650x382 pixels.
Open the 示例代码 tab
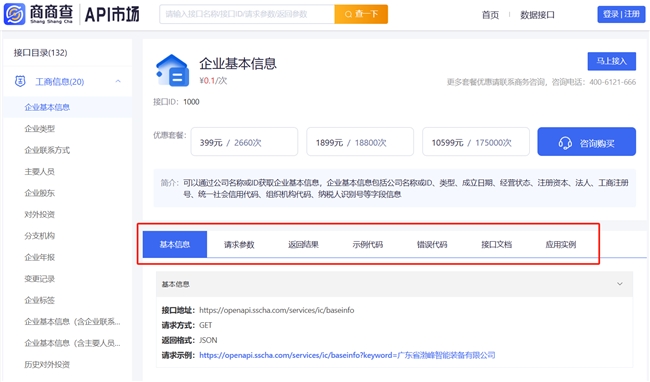[x=368, y=244]
